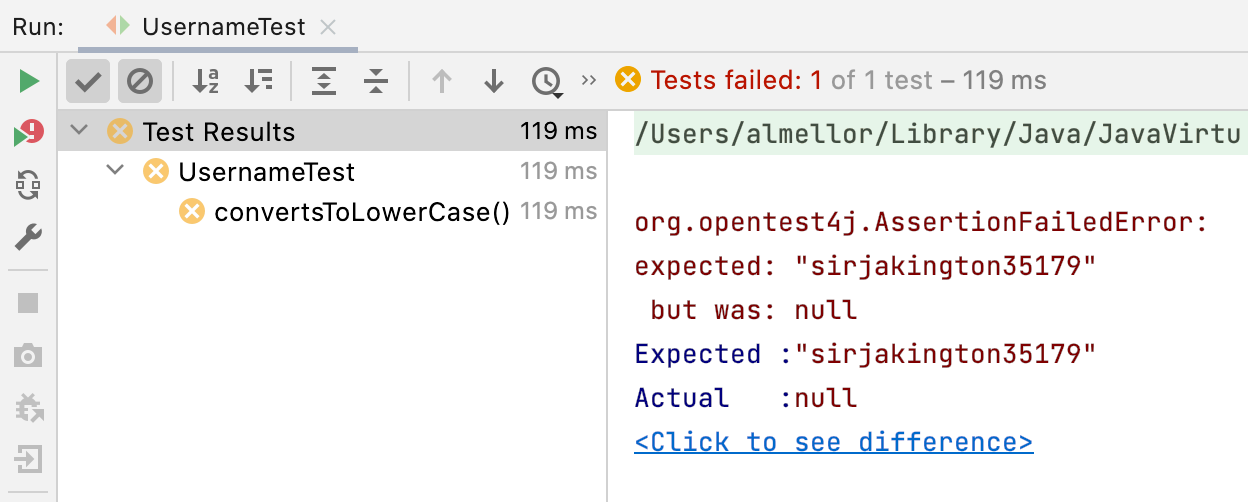Click the Stop square icon
This screenshot has width=1248, height=502.
[x=29, y=303]
